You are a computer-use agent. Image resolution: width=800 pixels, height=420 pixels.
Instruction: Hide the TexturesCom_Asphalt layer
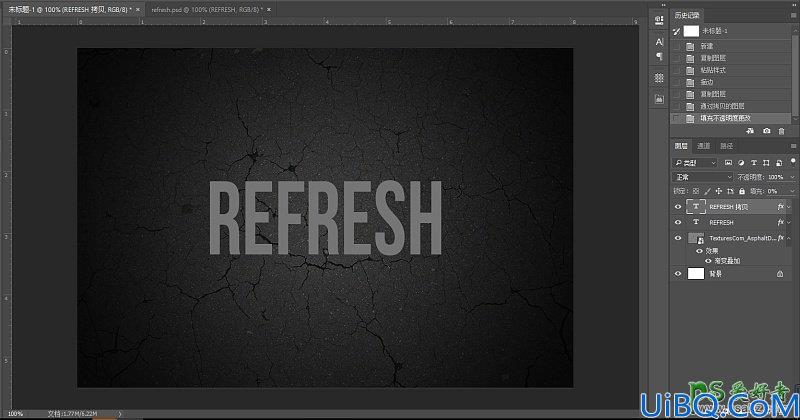[678, 238]
